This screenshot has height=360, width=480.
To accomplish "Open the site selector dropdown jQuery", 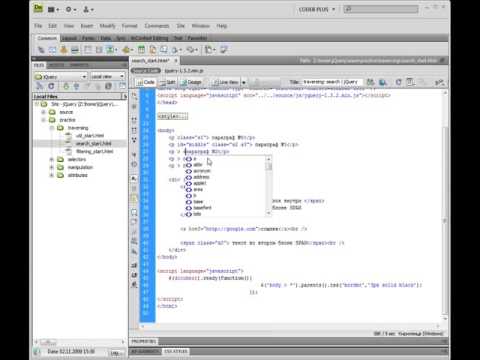I will (61, 77).
